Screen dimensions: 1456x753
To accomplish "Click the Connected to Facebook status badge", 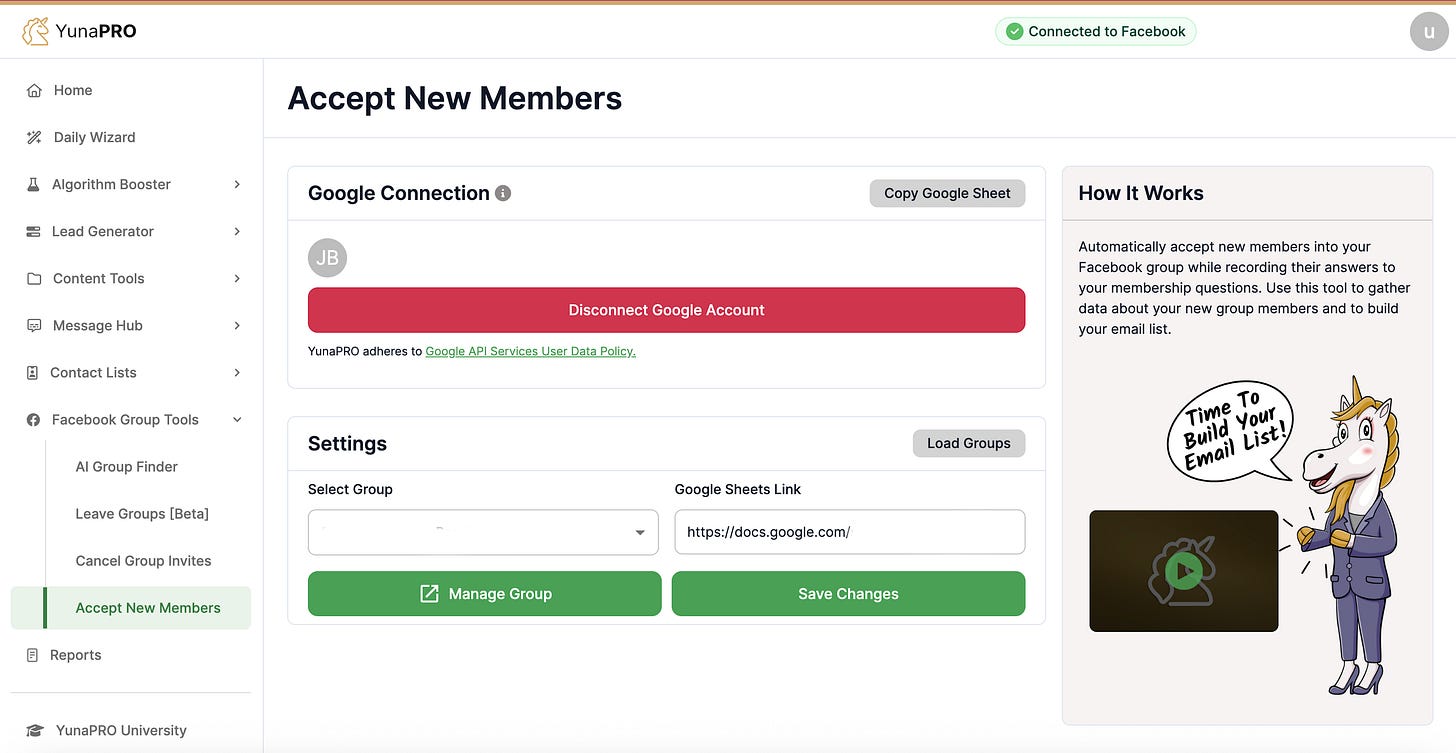I will (x=1095, y=31).
